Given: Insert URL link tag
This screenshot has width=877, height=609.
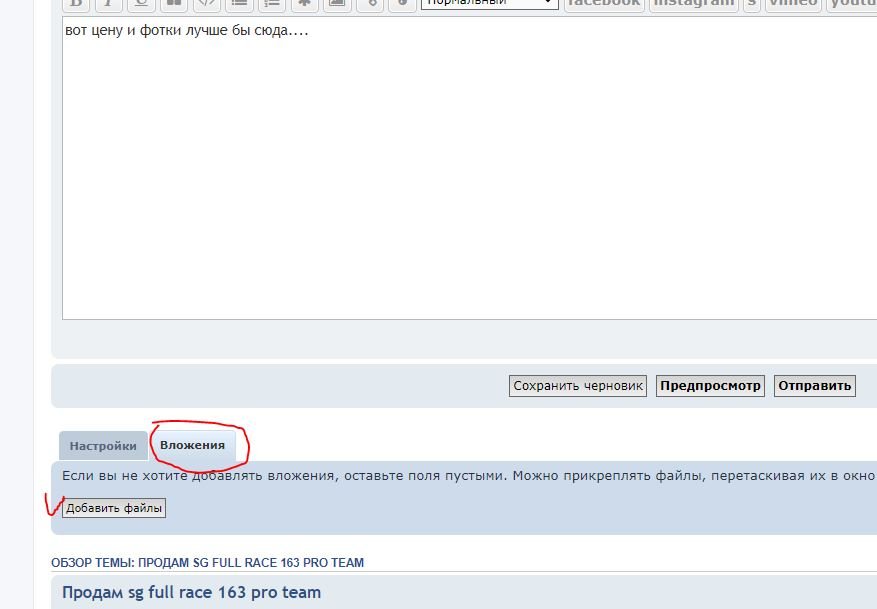Looking at the screenshot, I should pyautogui.click(x=370, y=4).
